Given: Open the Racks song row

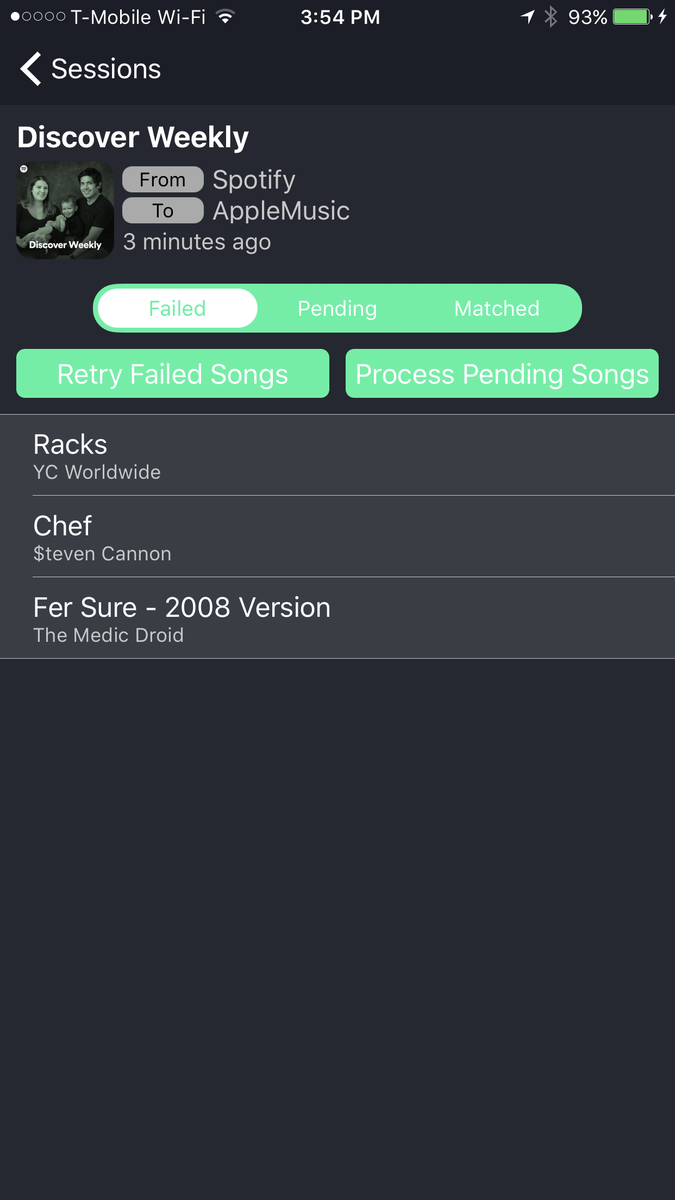Looking at the screenshot, I should point(337,455).
